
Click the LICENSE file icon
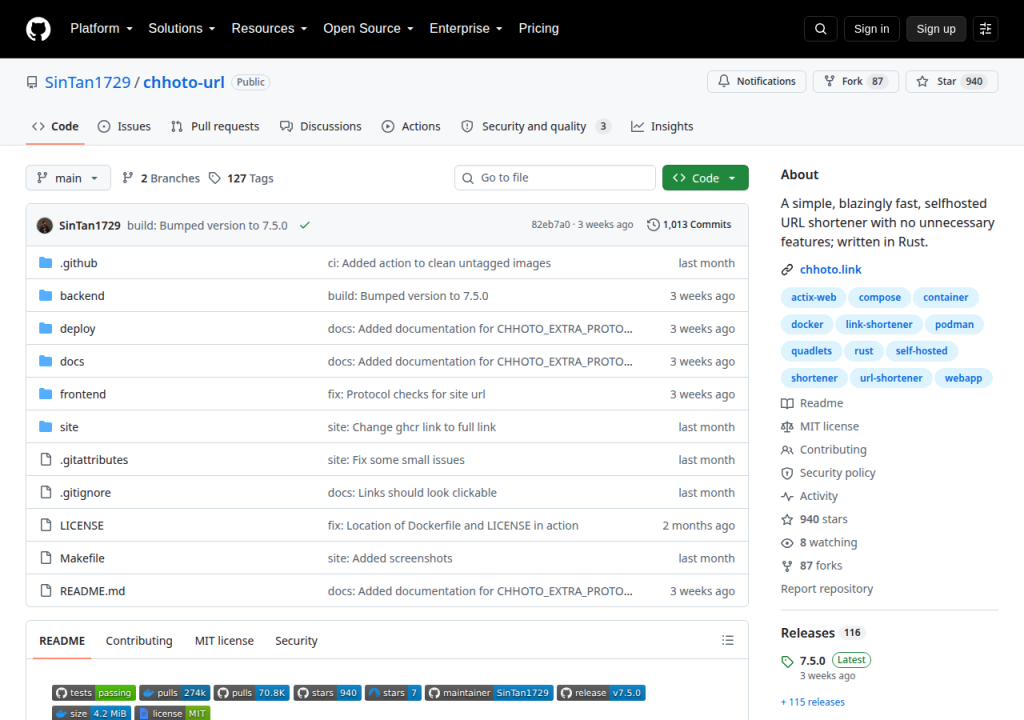46,525
